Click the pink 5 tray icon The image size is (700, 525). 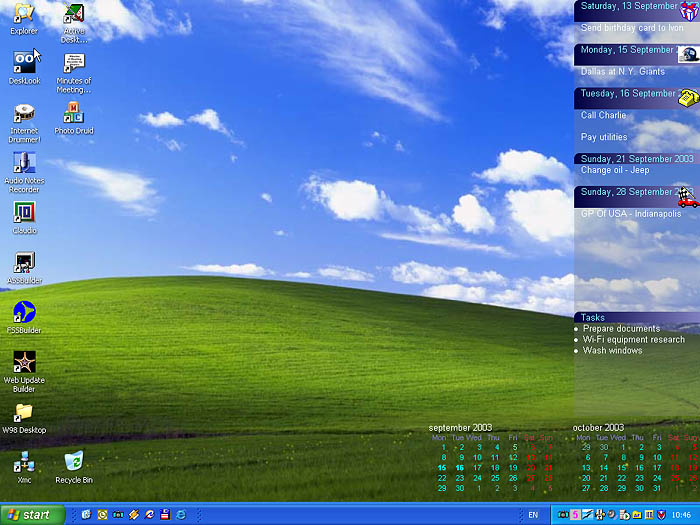click(575, 515)
